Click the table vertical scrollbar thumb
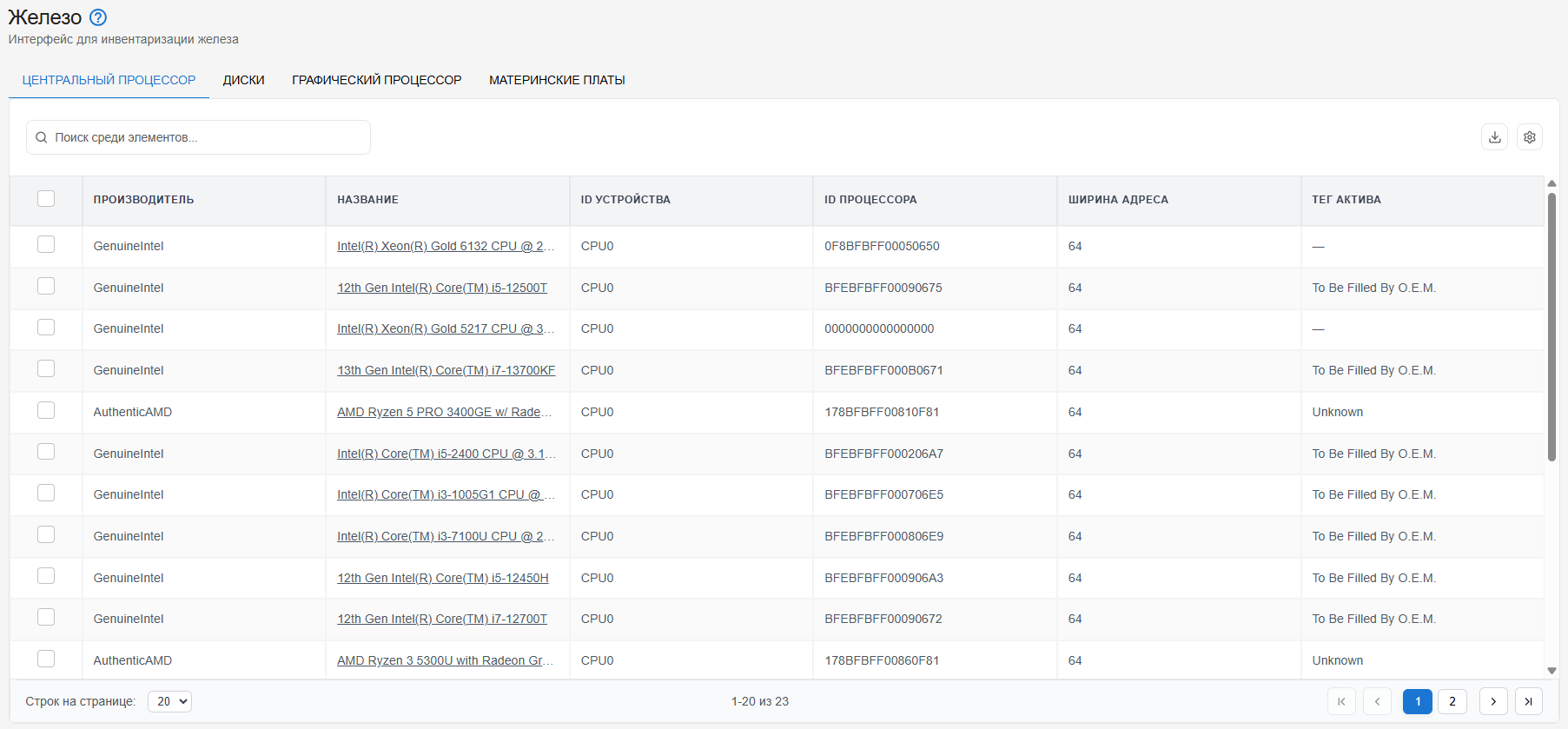Viewport: 1568px width, 729px height. tap(1551, 327)
